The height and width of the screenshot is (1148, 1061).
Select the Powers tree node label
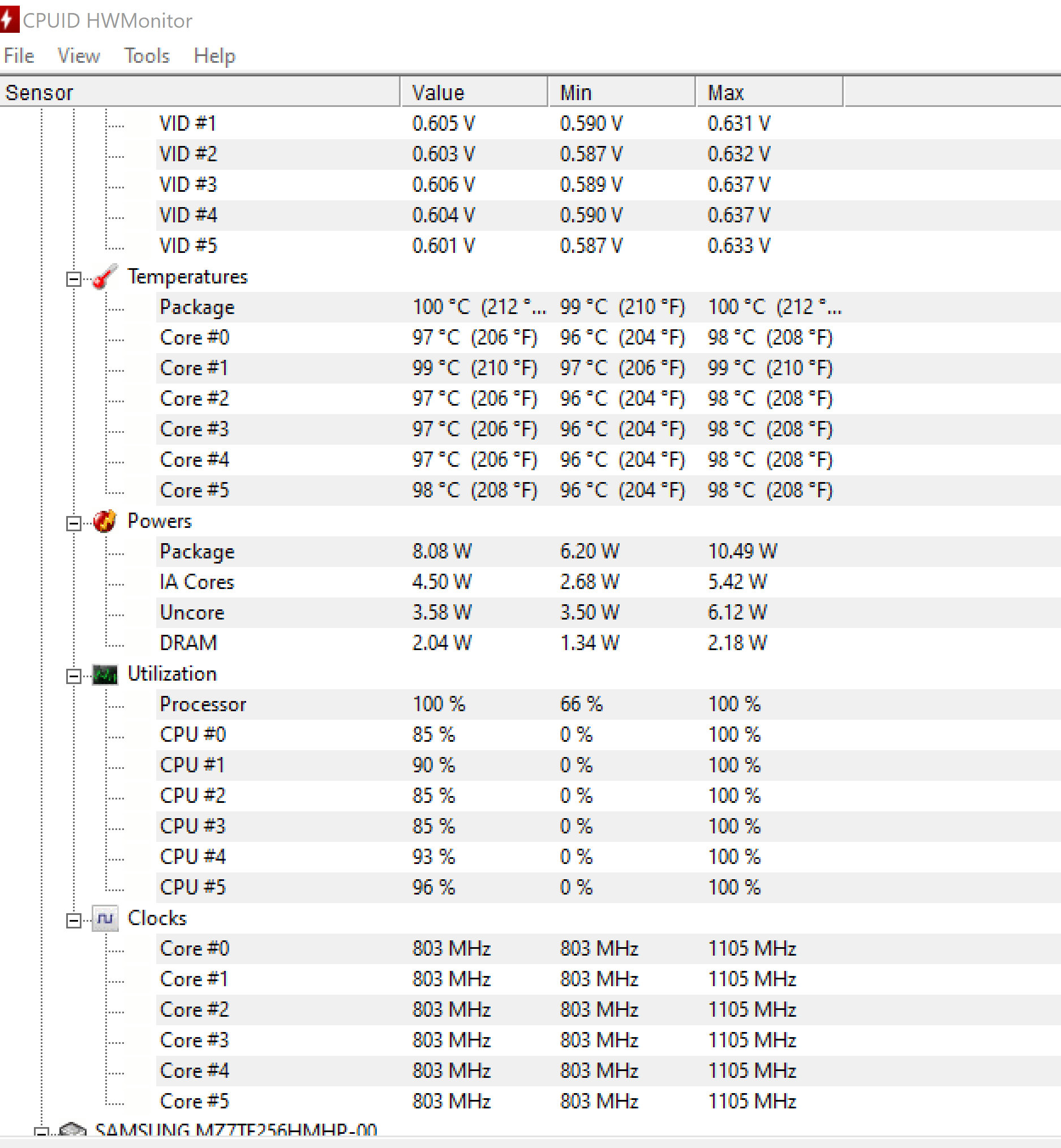pos(160,521)
